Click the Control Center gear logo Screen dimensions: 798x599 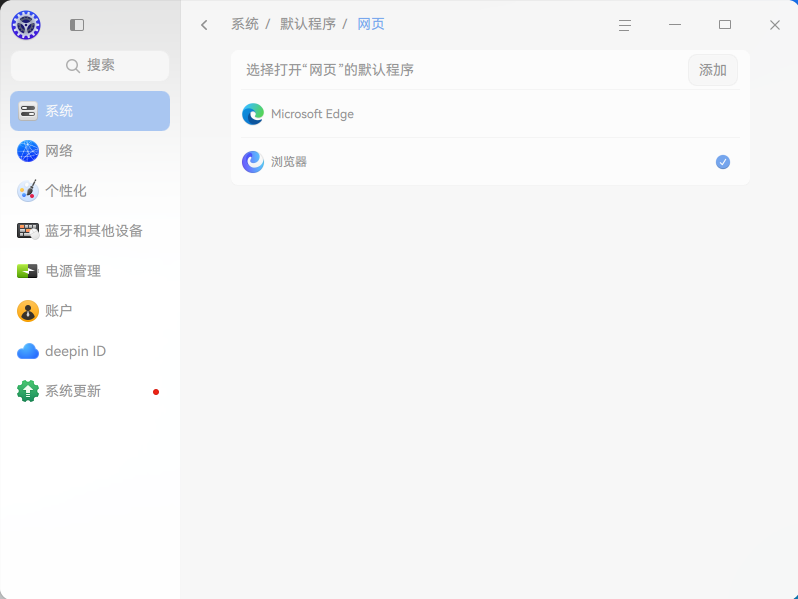point(26,25)
